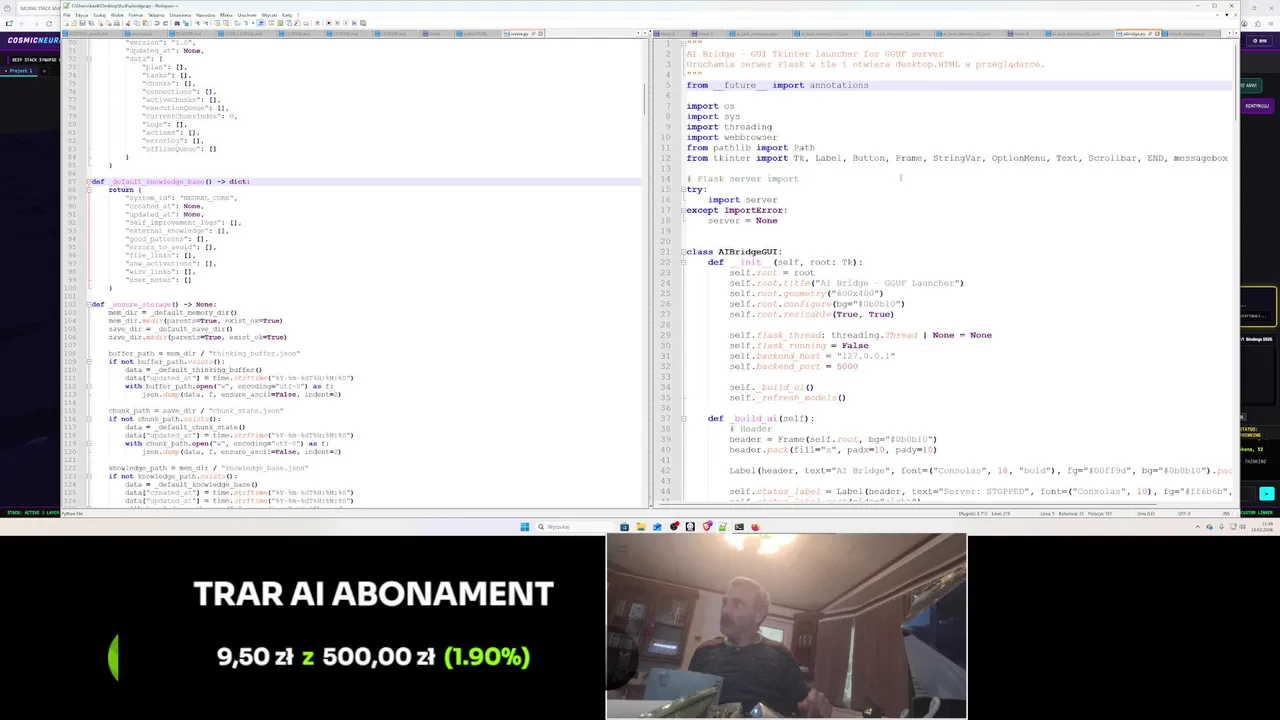Click the Save toolbar icon
Image resolution: width=1280 pixels, height=720 pixels.
click(83, 23)
